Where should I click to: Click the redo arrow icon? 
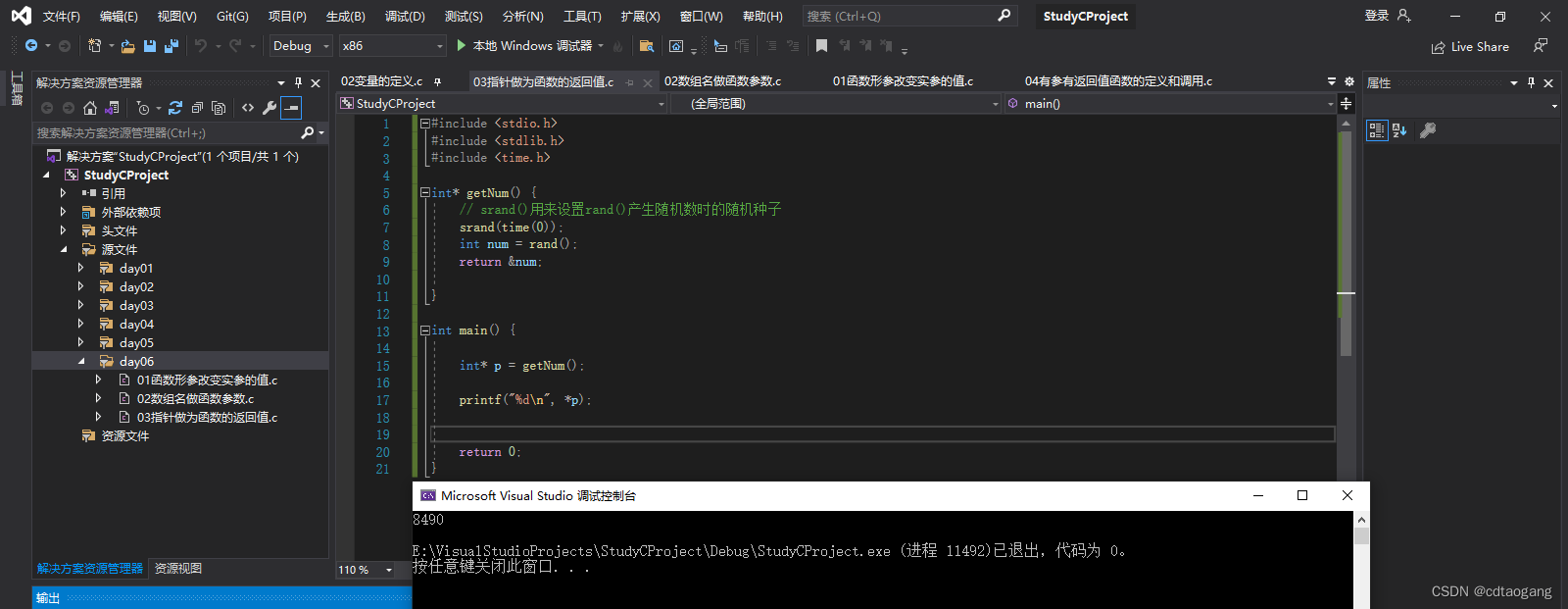pos(235,46)
